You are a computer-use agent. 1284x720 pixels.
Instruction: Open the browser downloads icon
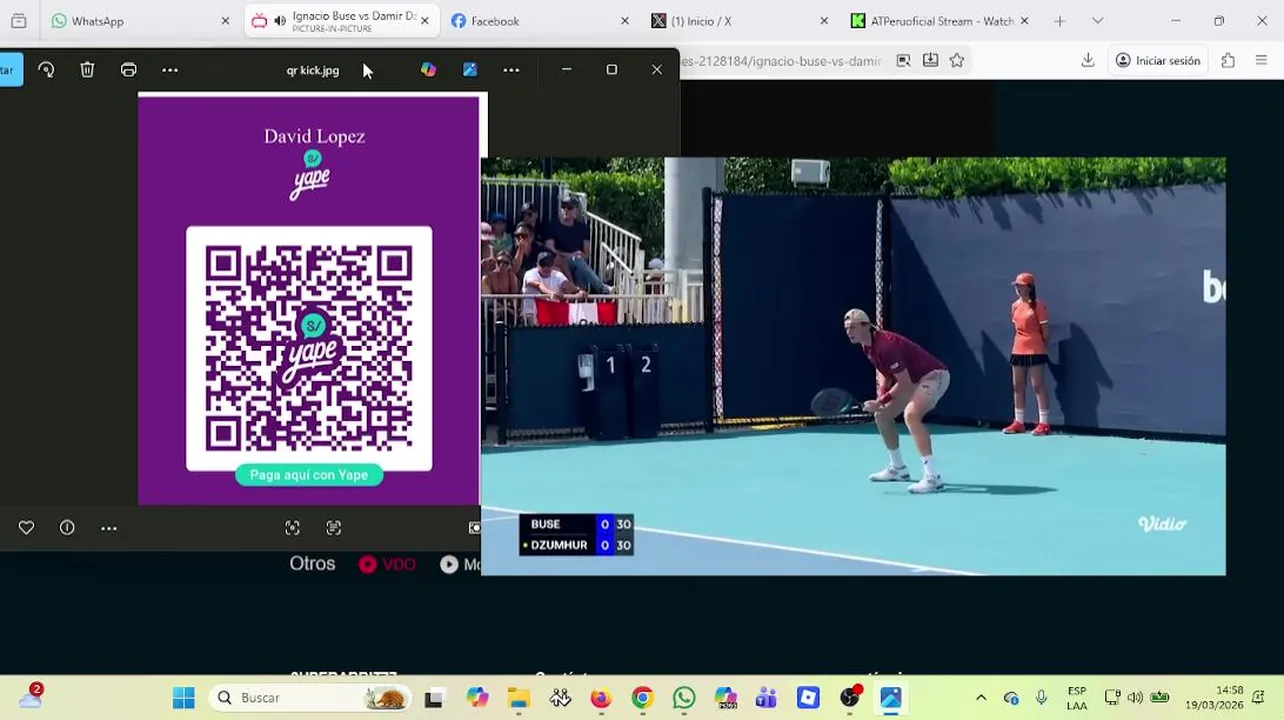click(1088, 61)
